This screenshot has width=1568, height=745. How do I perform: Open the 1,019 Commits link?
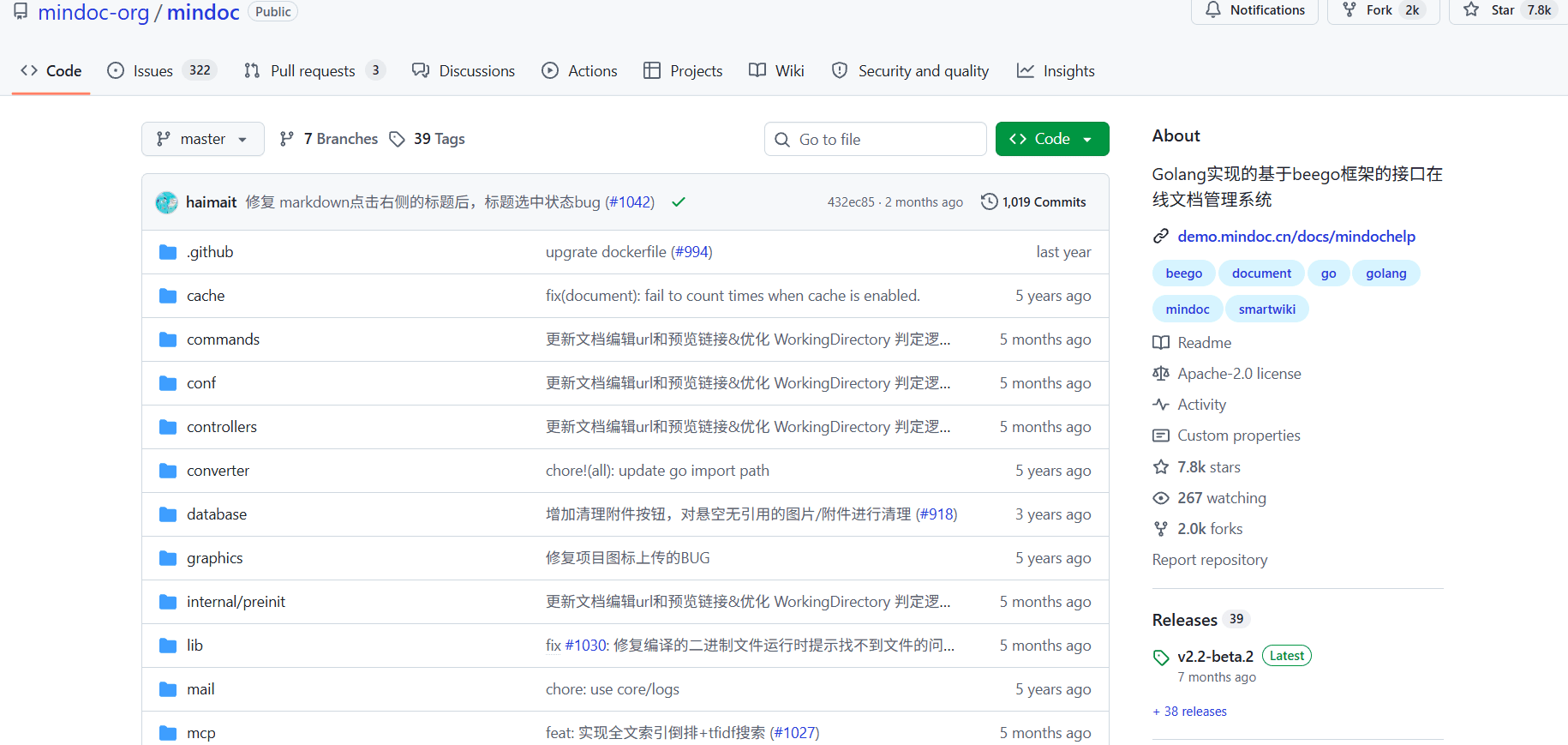[x=1033, y=202]
